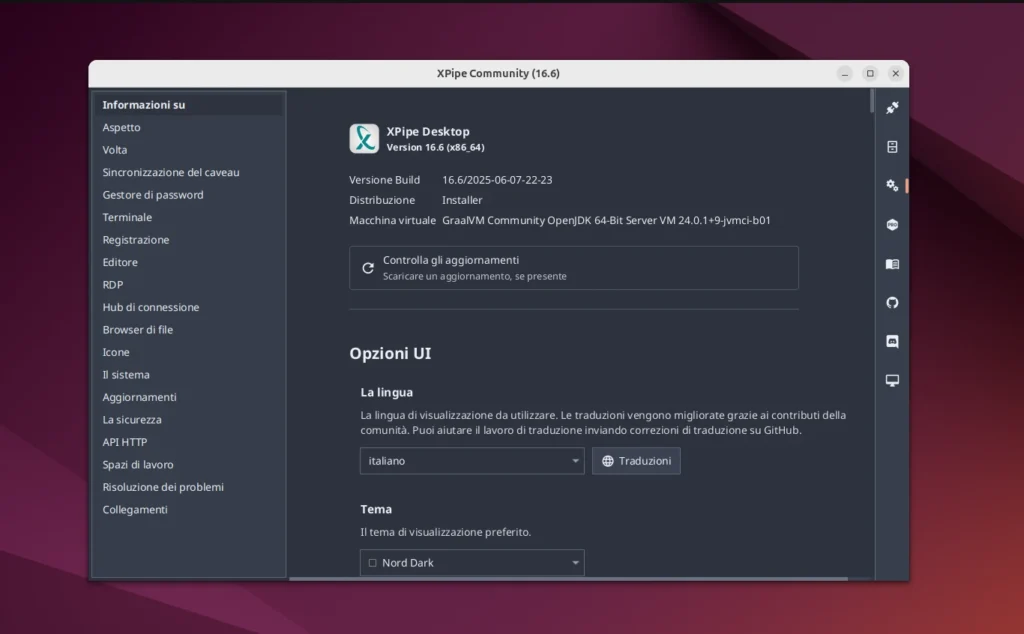
Task: Click the monitor icon in sidebar
Action: click(x=892, y=380)
